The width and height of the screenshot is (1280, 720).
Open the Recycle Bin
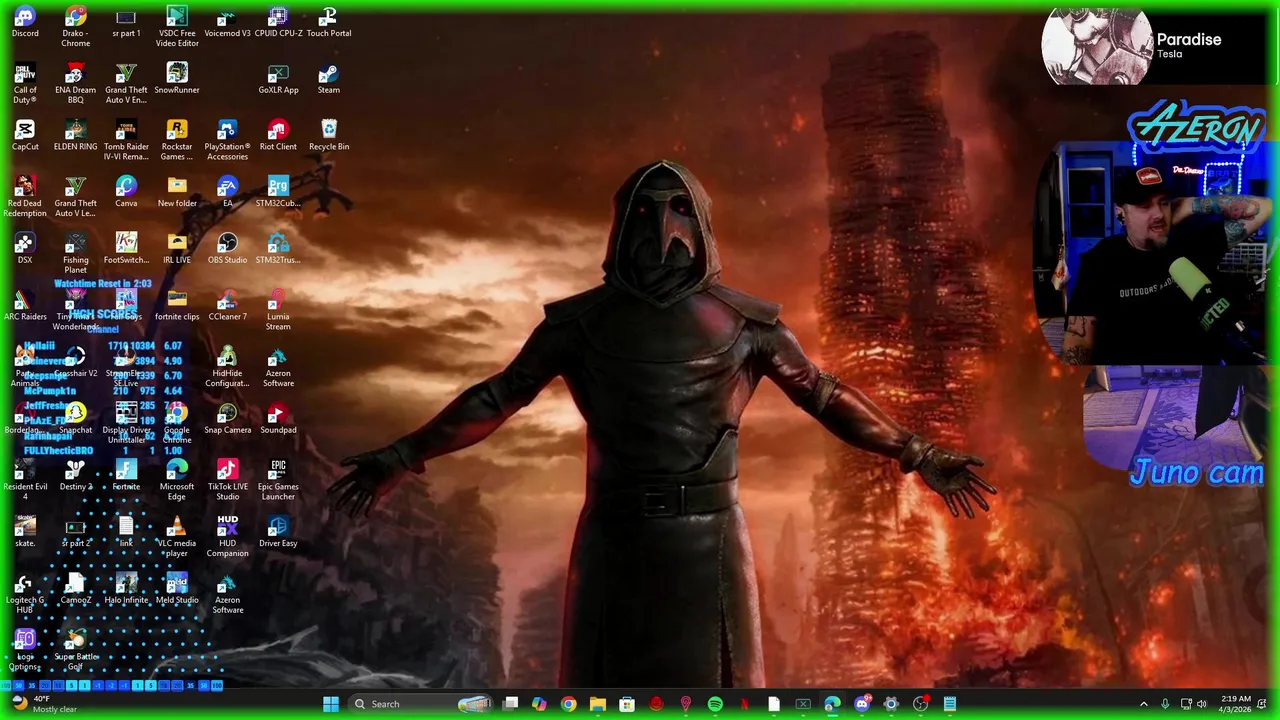[329, 136]
